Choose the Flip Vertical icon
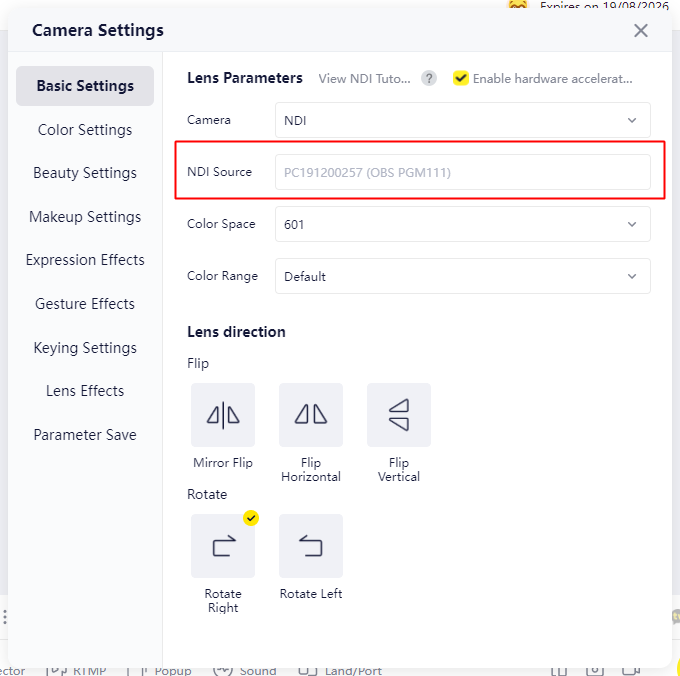Image resolution: width=680 pixels, height=676 pixels. 399,414
